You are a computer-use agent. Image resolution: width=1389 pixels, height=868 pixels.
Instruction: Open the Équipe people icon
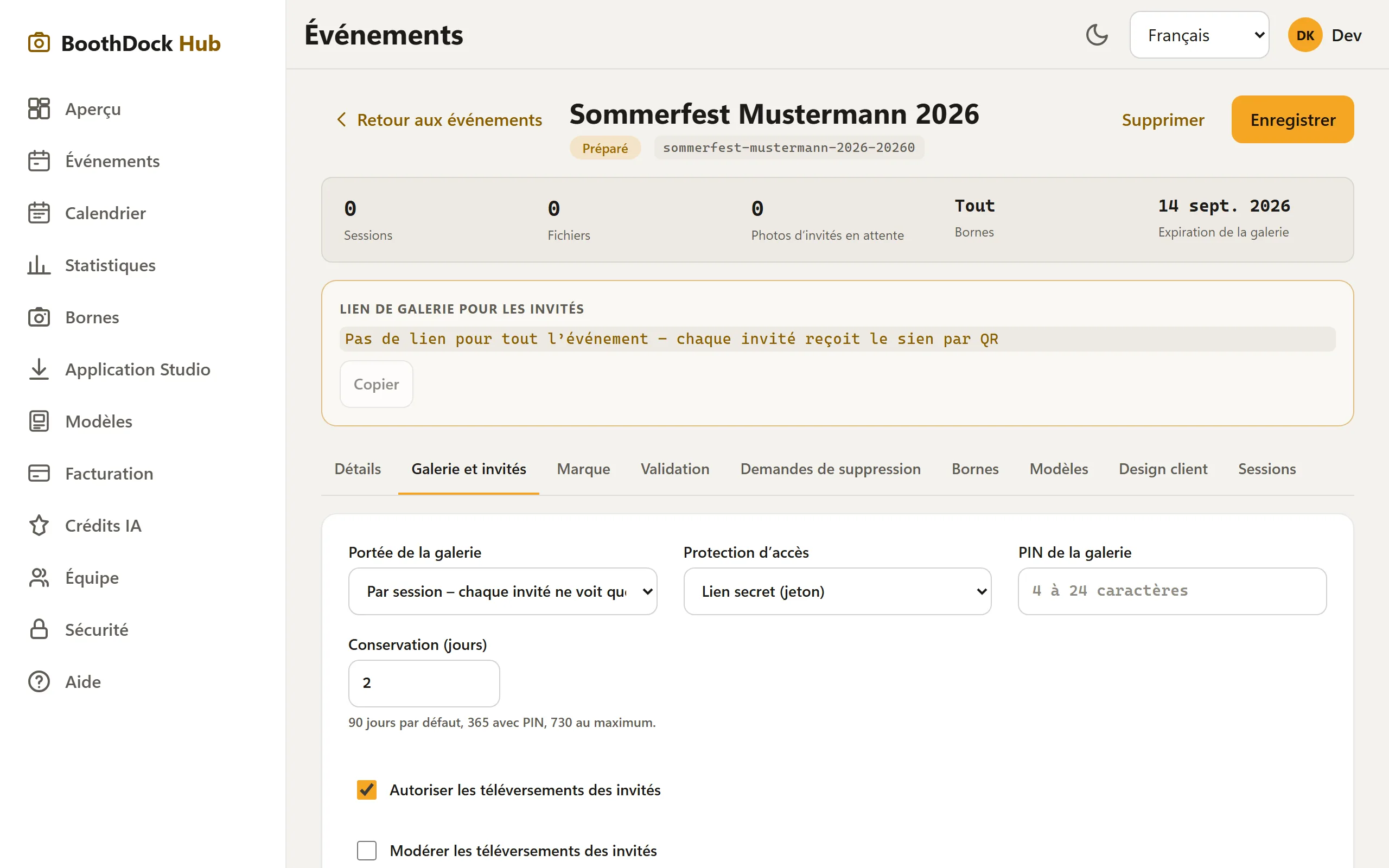click(x=39, y=578)
